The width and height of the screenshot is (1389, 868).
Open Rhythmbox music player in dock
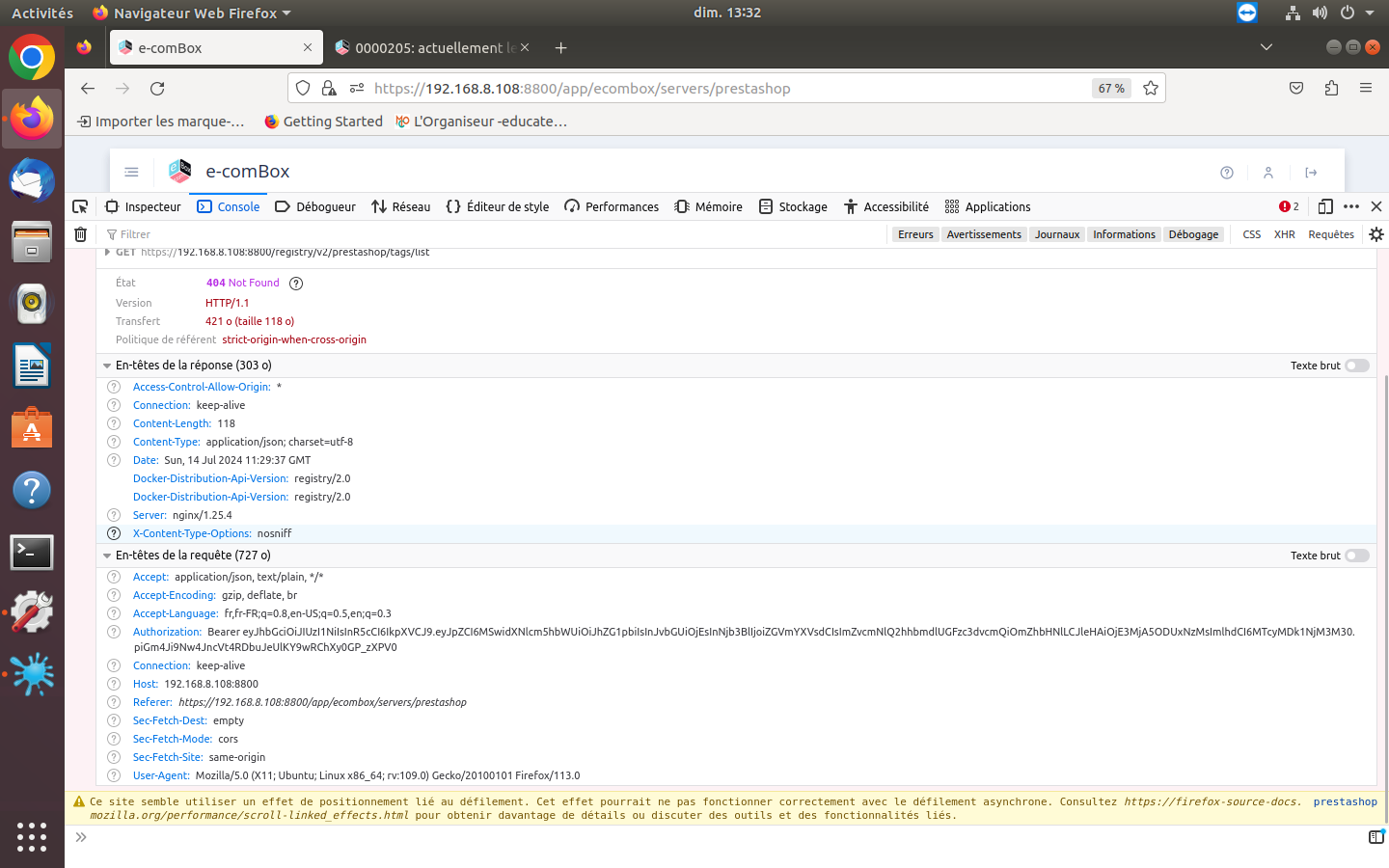click(32, 304)
